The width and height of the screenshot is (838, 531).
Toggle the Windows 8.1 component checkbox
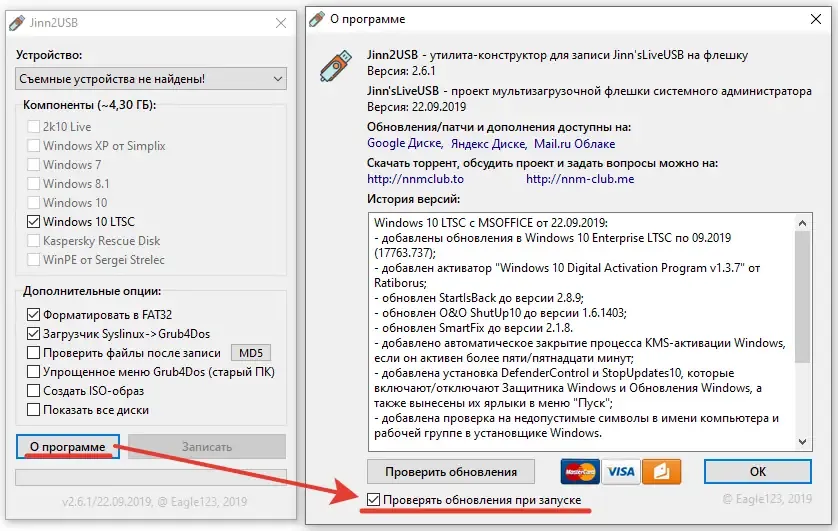click(x=33, y=183)
